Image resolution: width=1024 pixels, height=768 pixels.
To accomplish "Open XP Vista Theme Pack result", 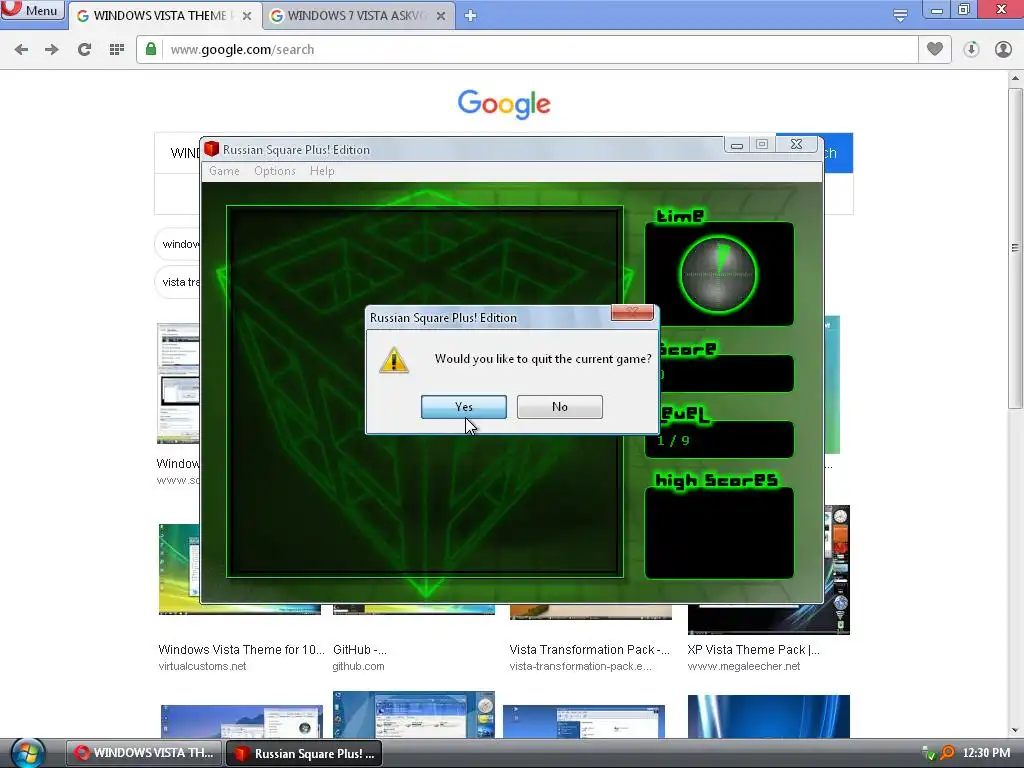I will [753, 650].
